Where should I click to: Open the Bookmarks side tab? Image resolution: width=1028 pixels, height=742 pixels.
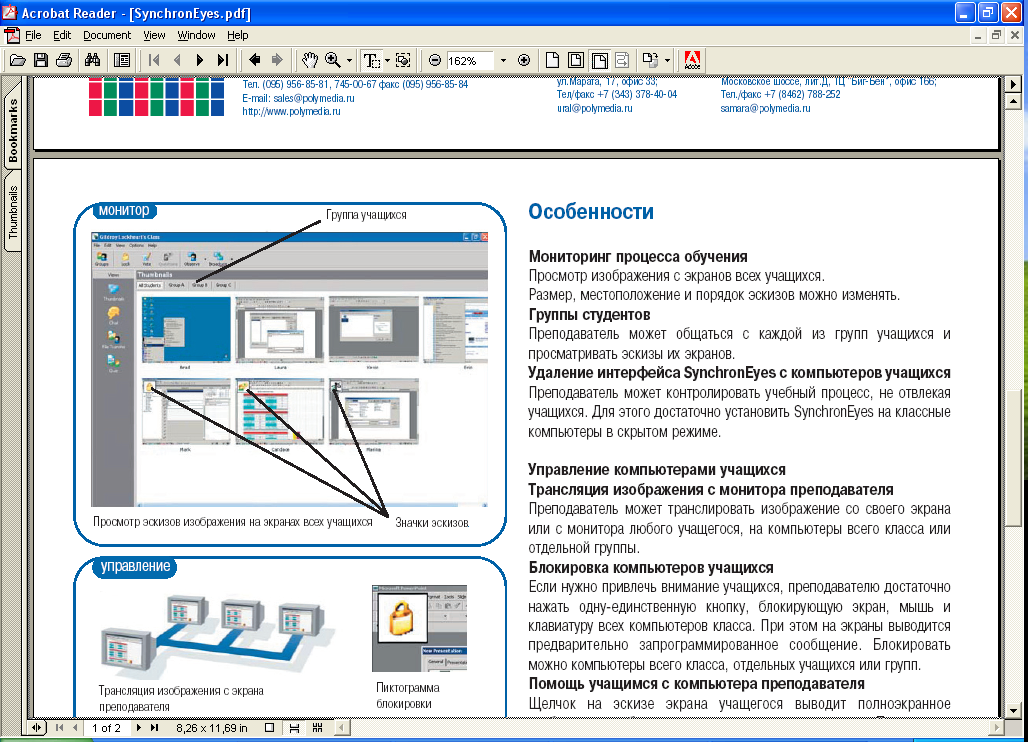click(x=12, y=128)
